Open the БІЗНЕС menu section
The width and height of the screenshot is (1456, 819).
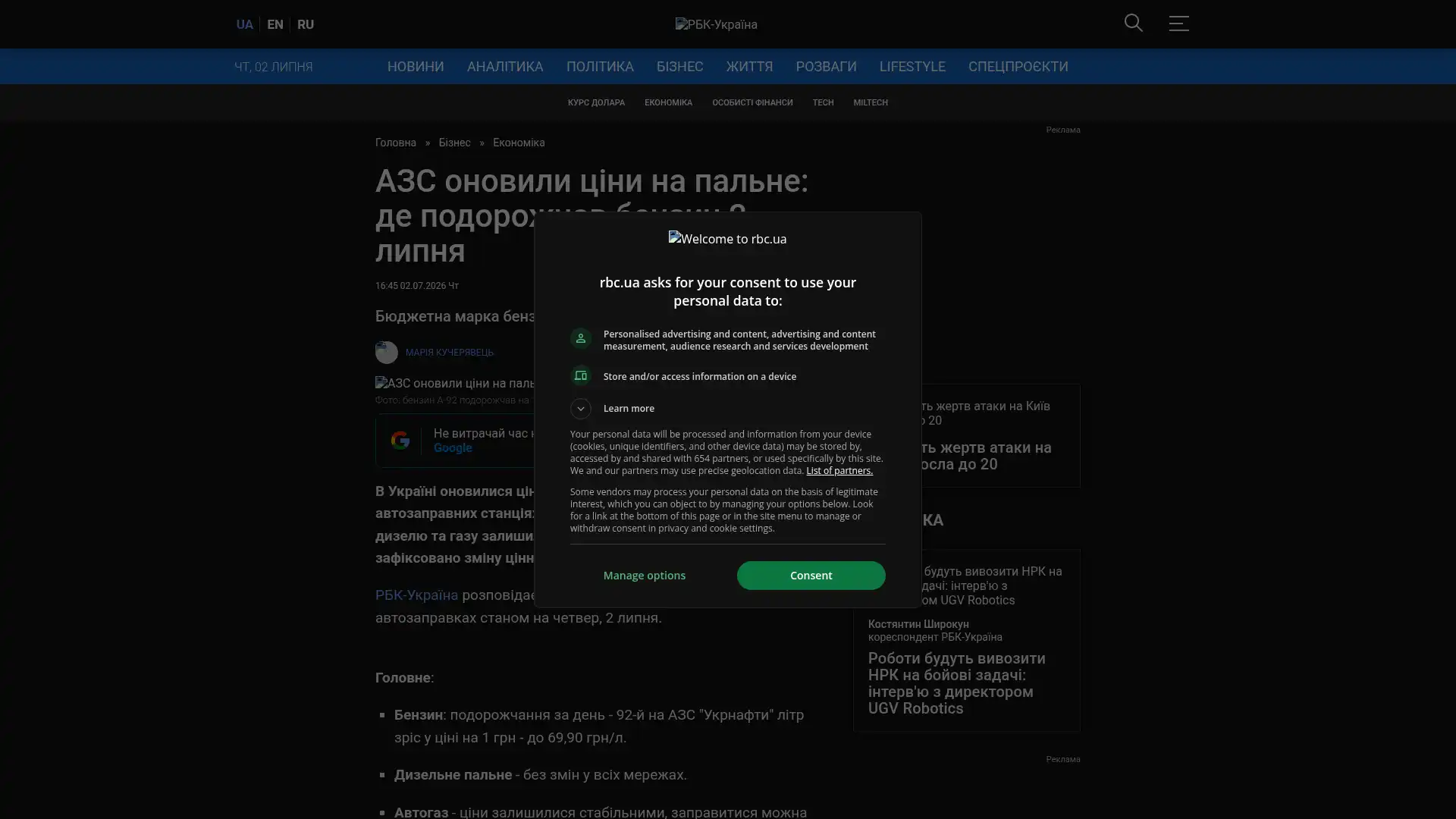tap(679, 67)
